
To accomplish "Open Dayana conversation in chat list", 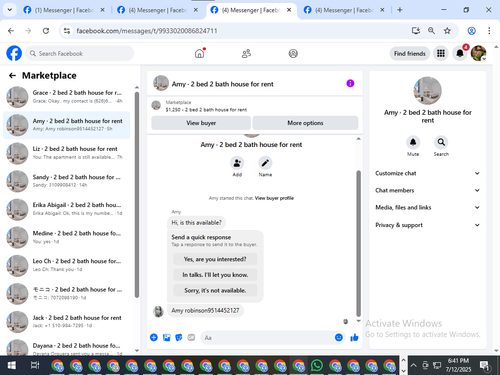I will coord(67,347).
